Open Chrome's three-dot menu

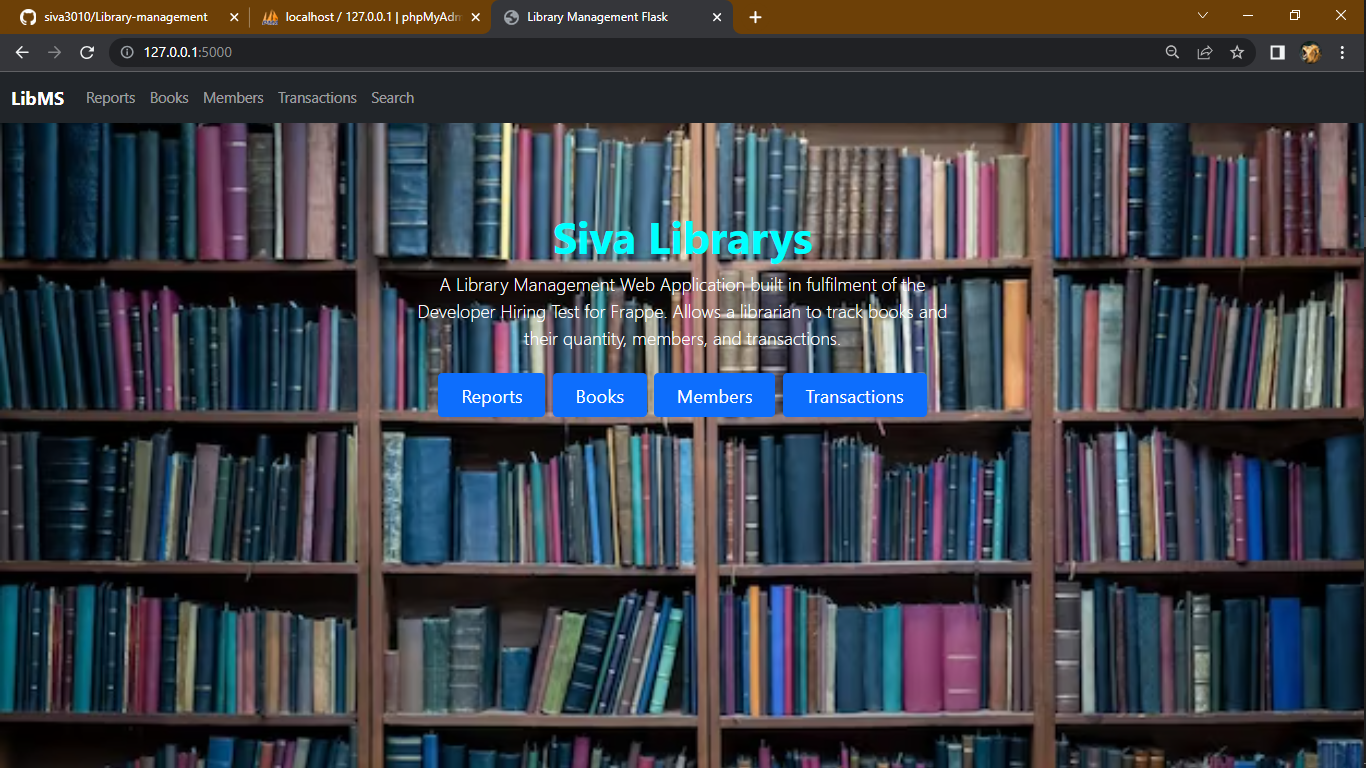tap(1343, 52)
